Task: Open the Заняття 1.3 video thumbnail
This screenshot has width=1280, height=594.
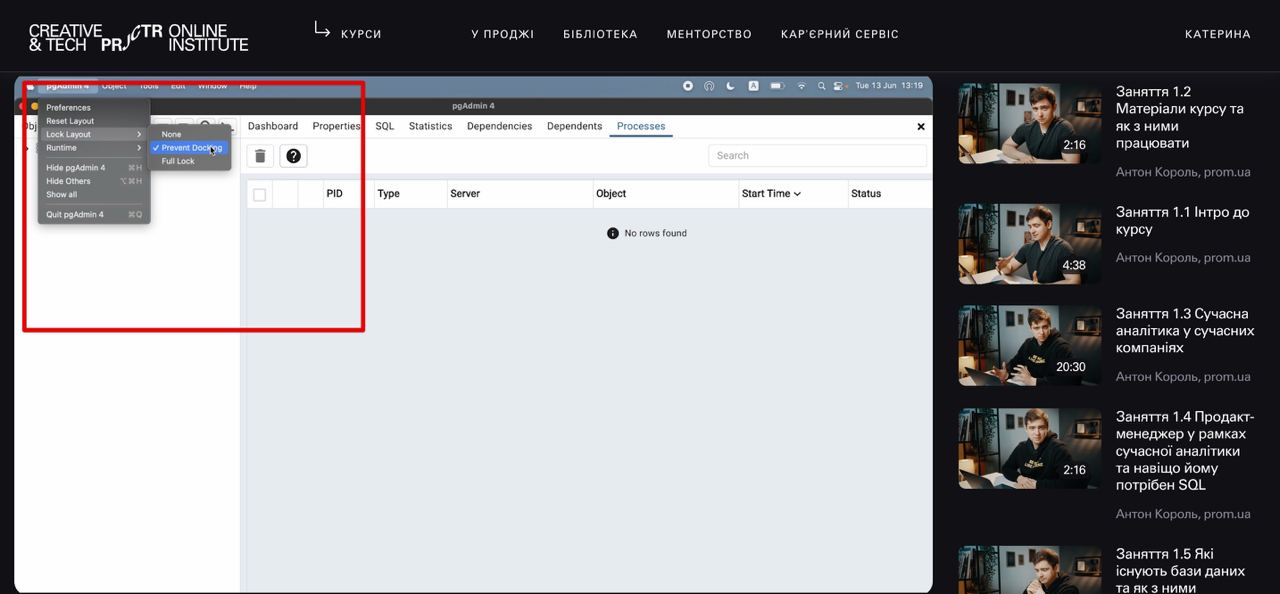Action: pos(1030,346)
